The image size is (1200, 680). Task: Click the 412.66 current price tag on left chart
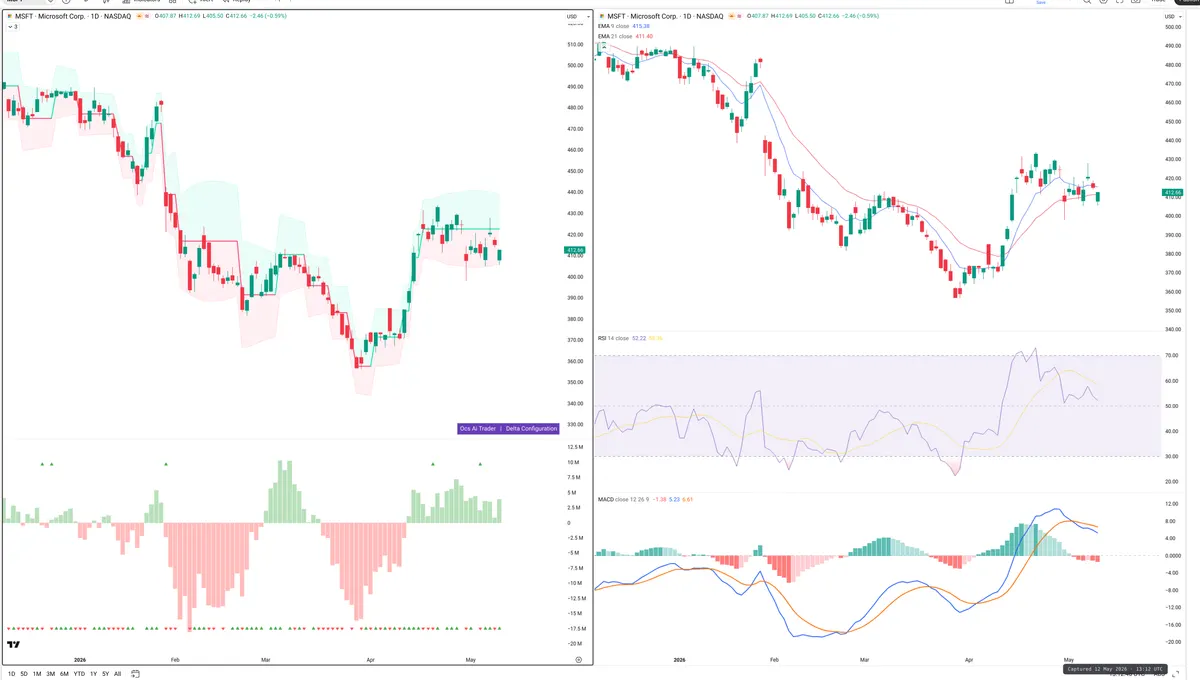[x=574, y=250]
